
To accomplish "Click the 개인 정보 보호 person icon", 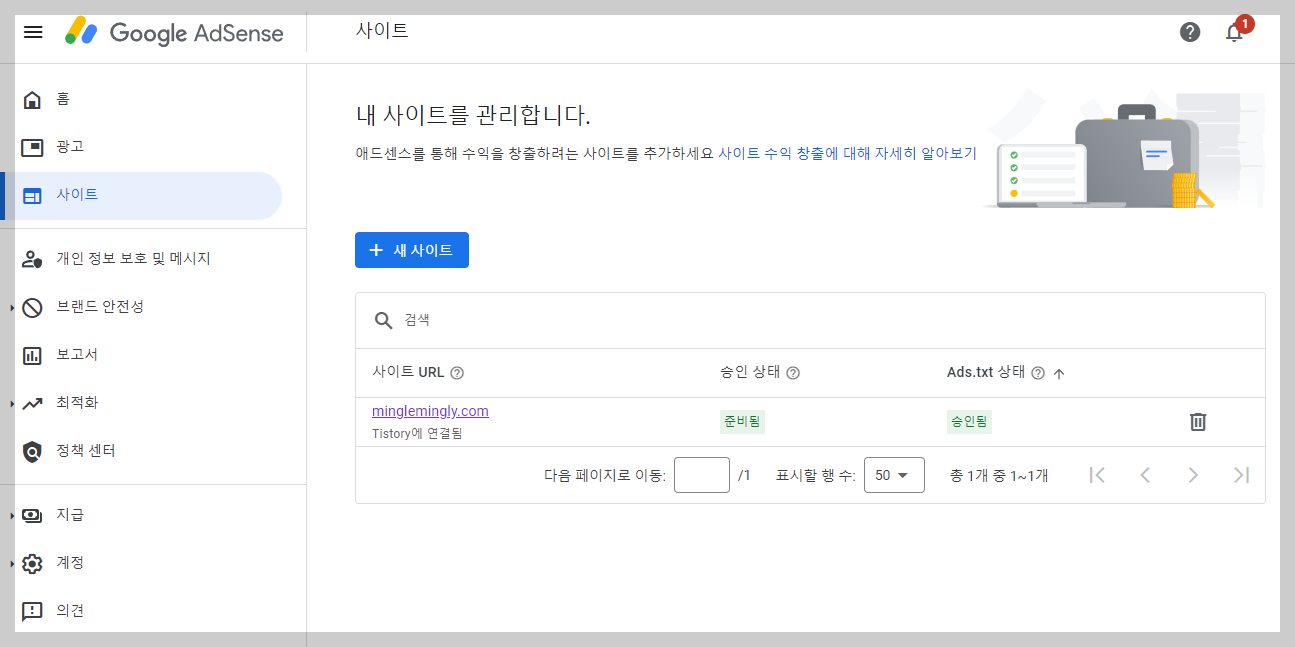I will (33, 259).
